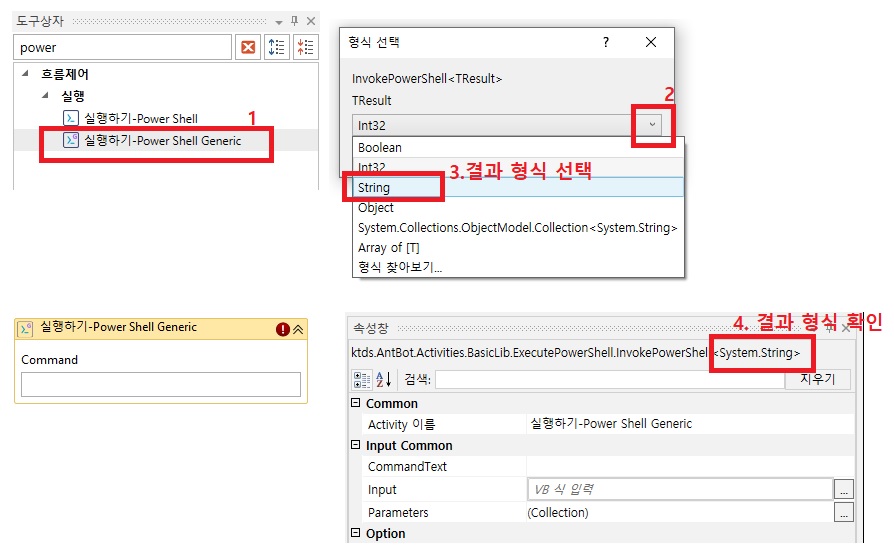Select 실행하기-Power Shell Generic in toolbox
The height and width of the screenshot is (556, 894).
click(x=162, y=141)
